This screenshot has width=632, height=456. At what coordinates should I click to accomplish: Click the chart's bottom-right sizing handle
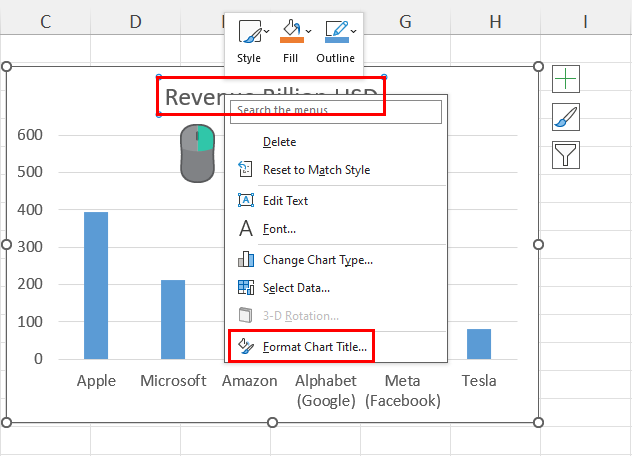point(538,422)
